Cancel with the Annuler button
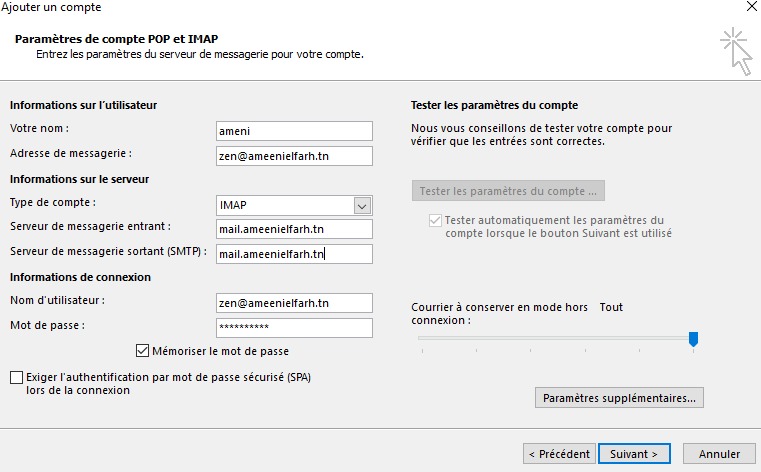This screenshot has height=472, width=761. (719, 453)
